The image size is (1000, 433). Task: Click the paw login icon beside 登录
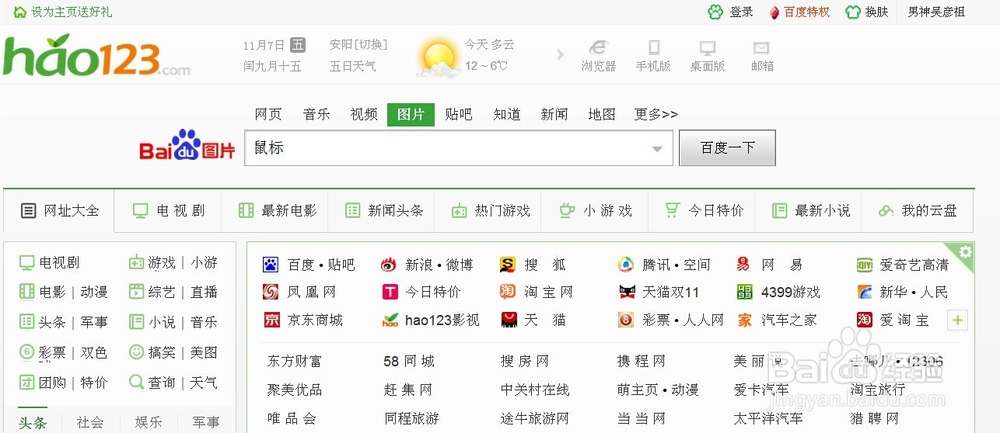(x=716, y=11)
